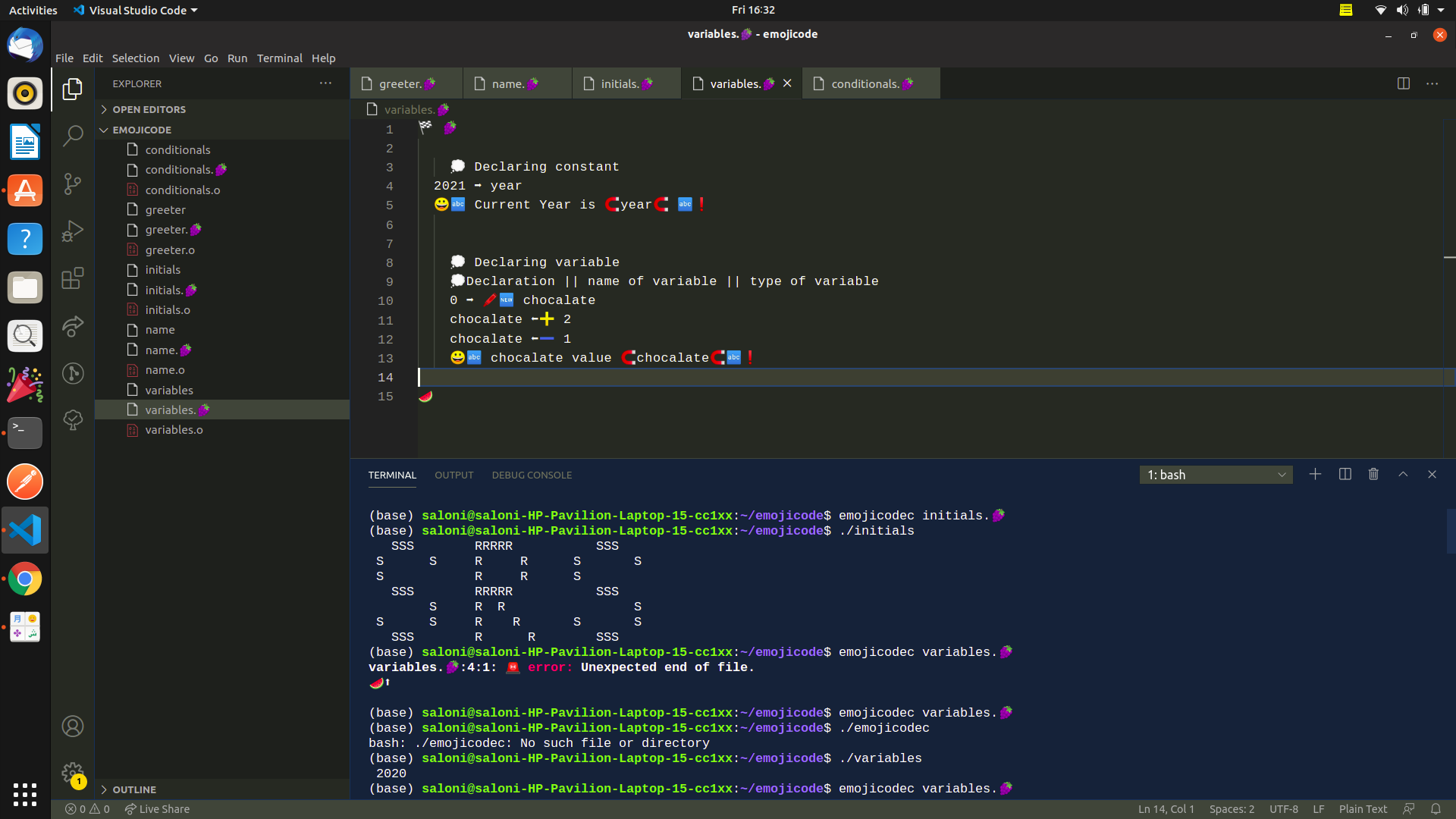1456x819 pixels.
Task: Open the Extensions view
Action: click(72, 278)
